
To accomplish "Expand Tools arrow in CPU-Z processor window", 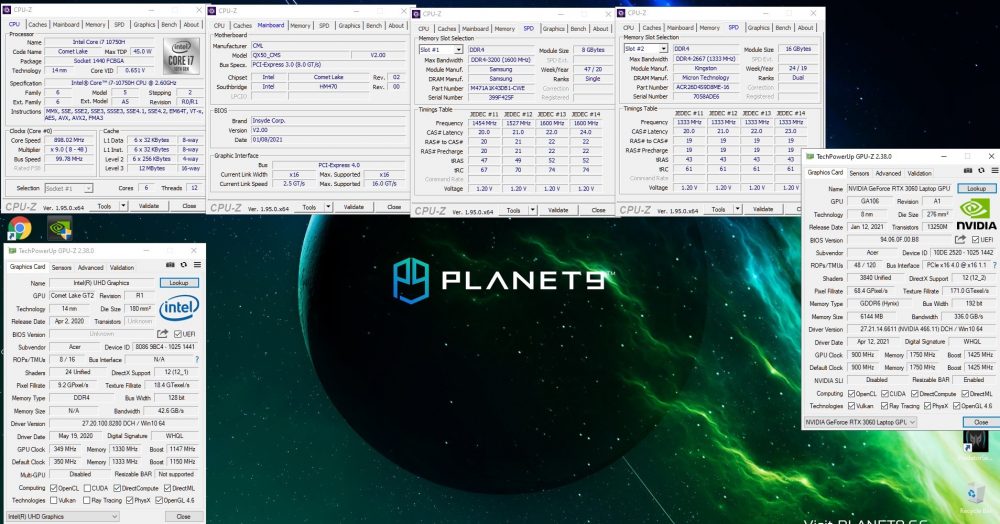I will click(x=123, y=206).
